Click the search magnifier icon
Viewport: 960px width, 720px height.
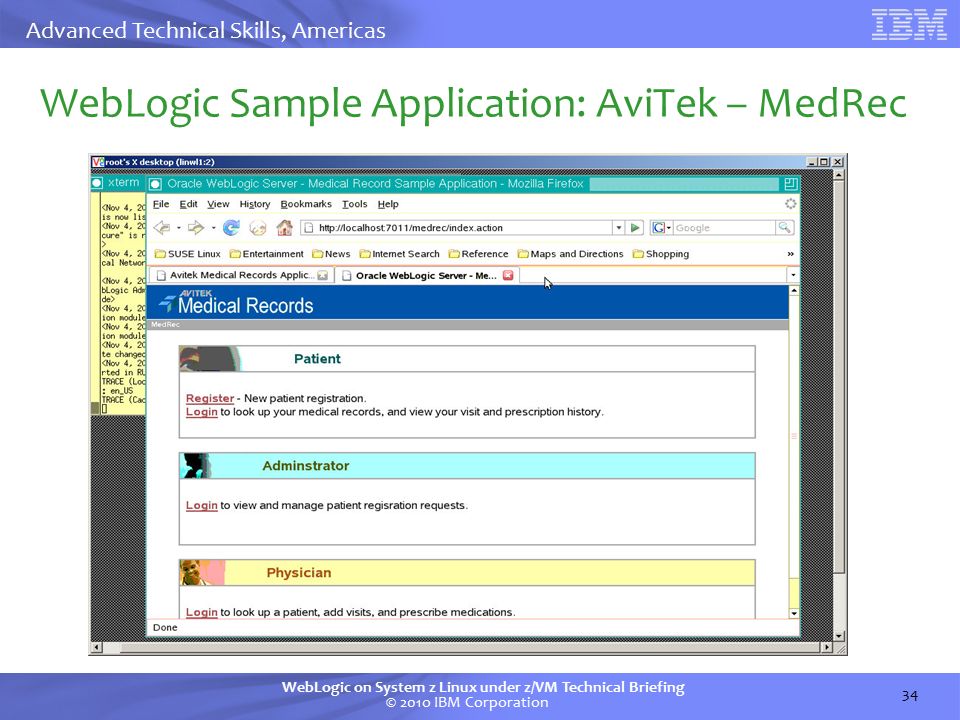784,228
